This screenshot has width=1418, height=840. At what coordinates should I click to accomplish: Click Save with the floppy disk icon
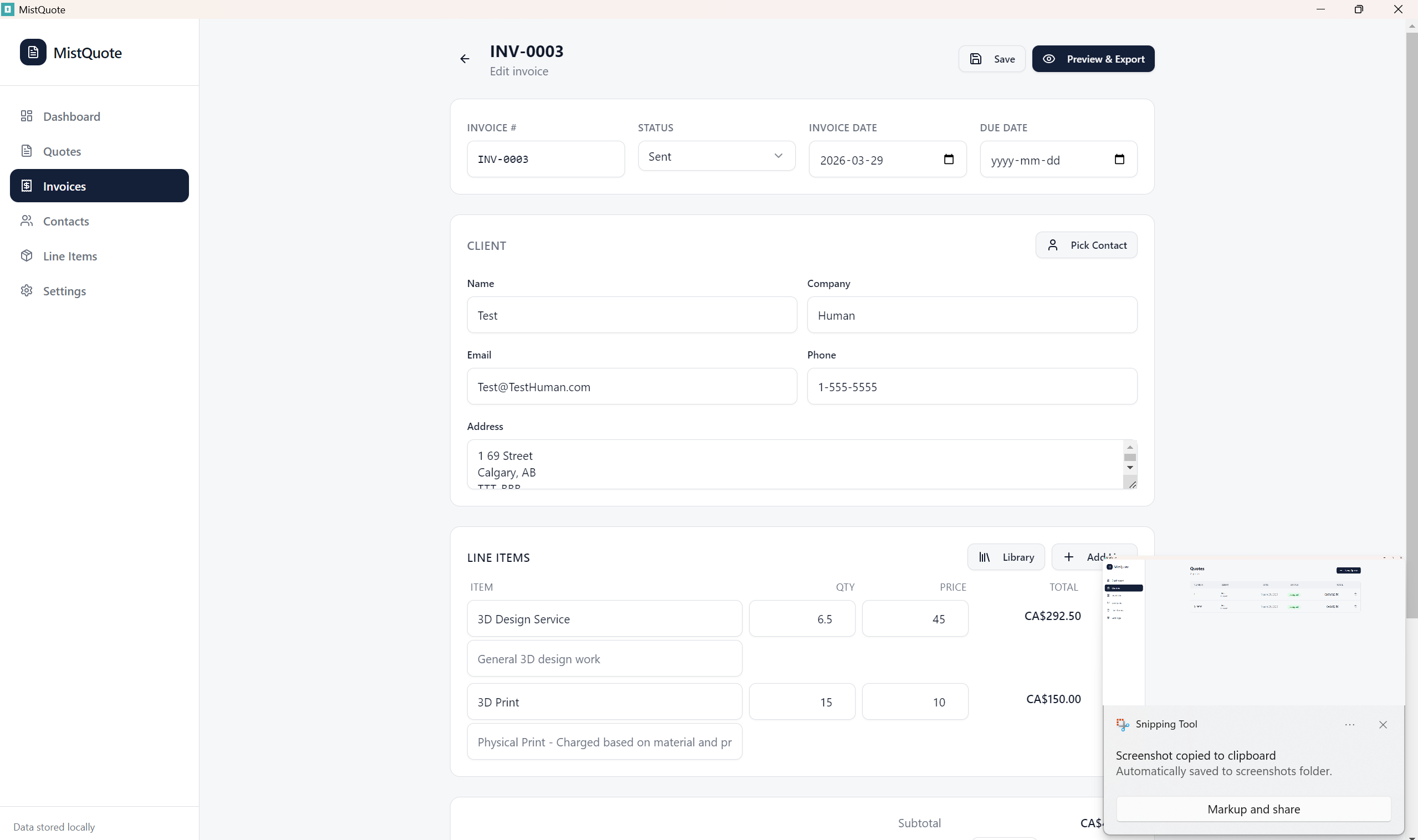tap(992, 59)
